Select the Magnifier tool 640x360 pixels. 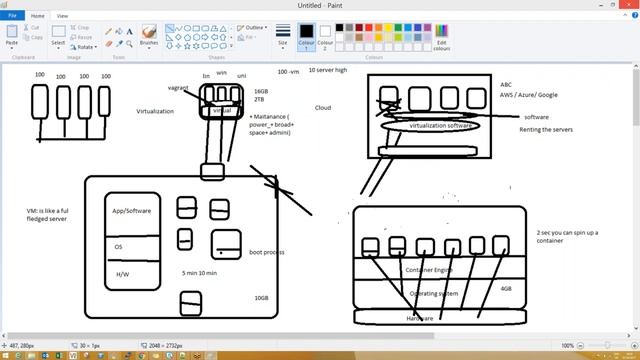tap(129, 43)
